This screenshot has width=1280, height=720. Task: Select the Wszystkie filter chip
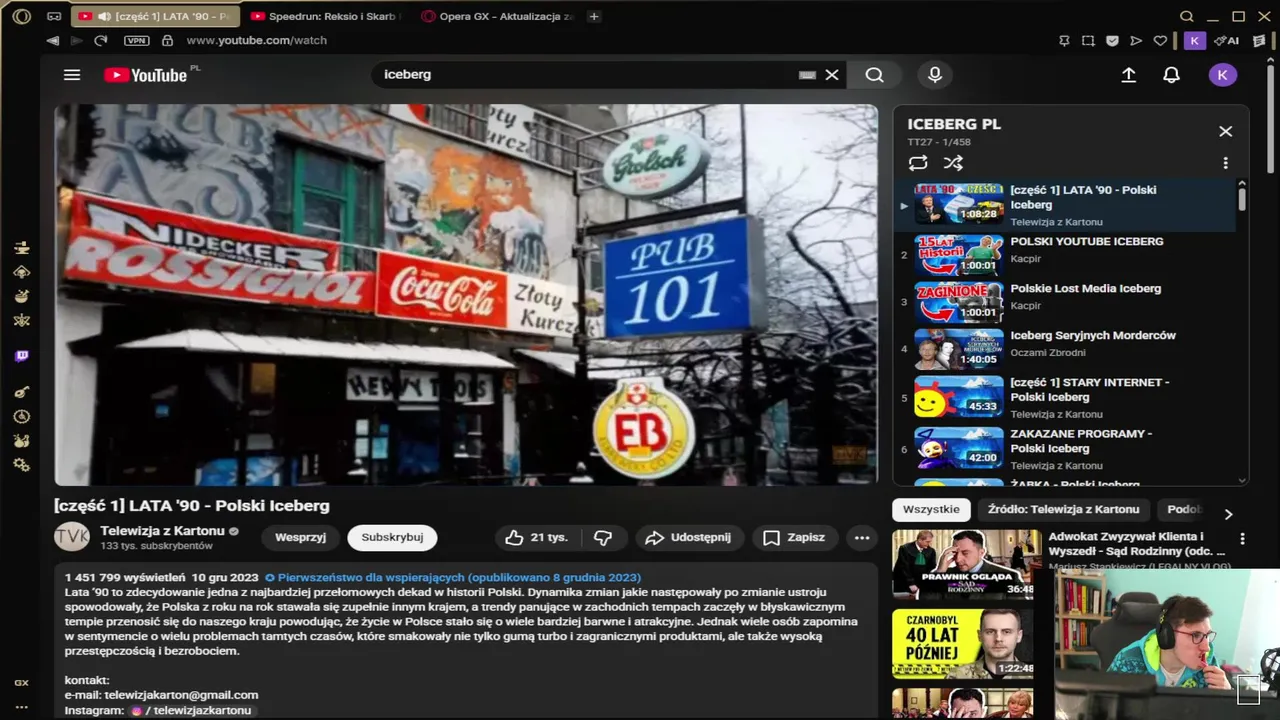pos(931,509)
